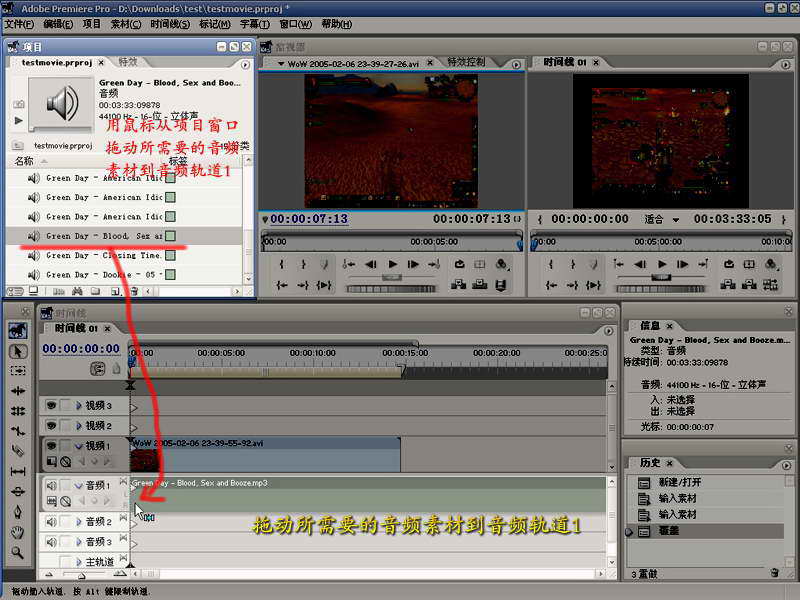Screen dimensions: 800x600
Task: Click the Snap icon below timeline timecode
Action: pos(97,368)
